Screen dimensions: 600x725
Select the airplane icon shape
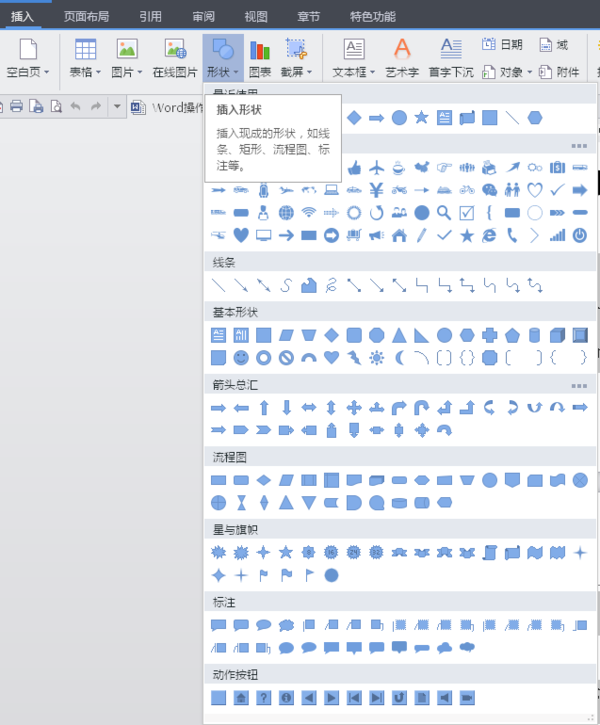point(377,167)
